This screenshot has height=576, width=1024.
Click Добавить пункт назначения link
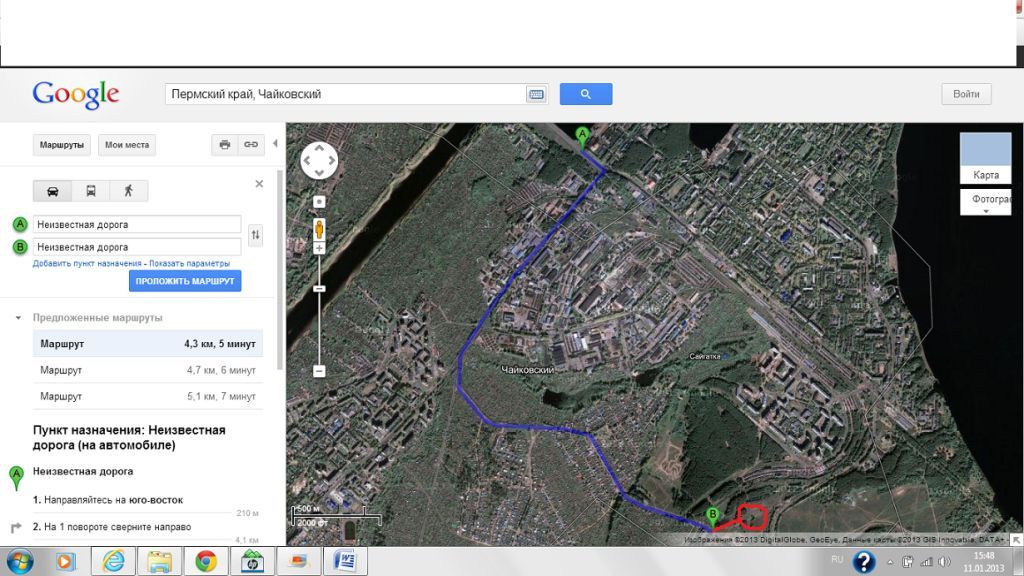(x=87, y=263)
